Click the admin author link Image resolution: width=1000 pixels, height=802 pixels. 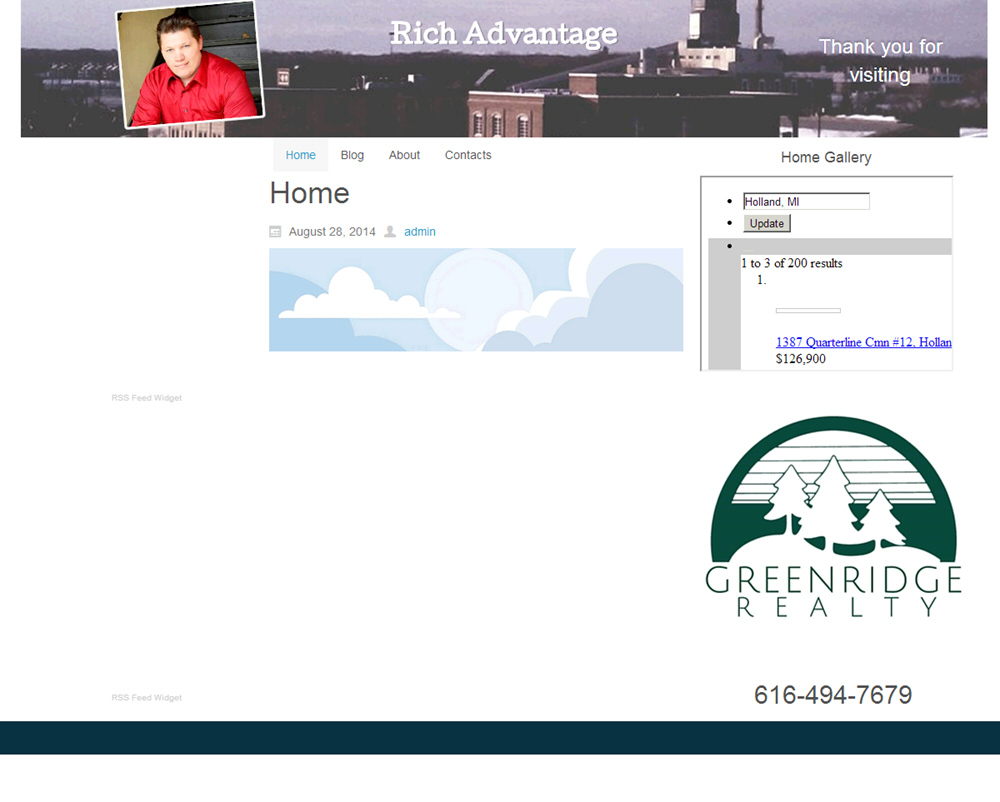[x=420, y=232]
